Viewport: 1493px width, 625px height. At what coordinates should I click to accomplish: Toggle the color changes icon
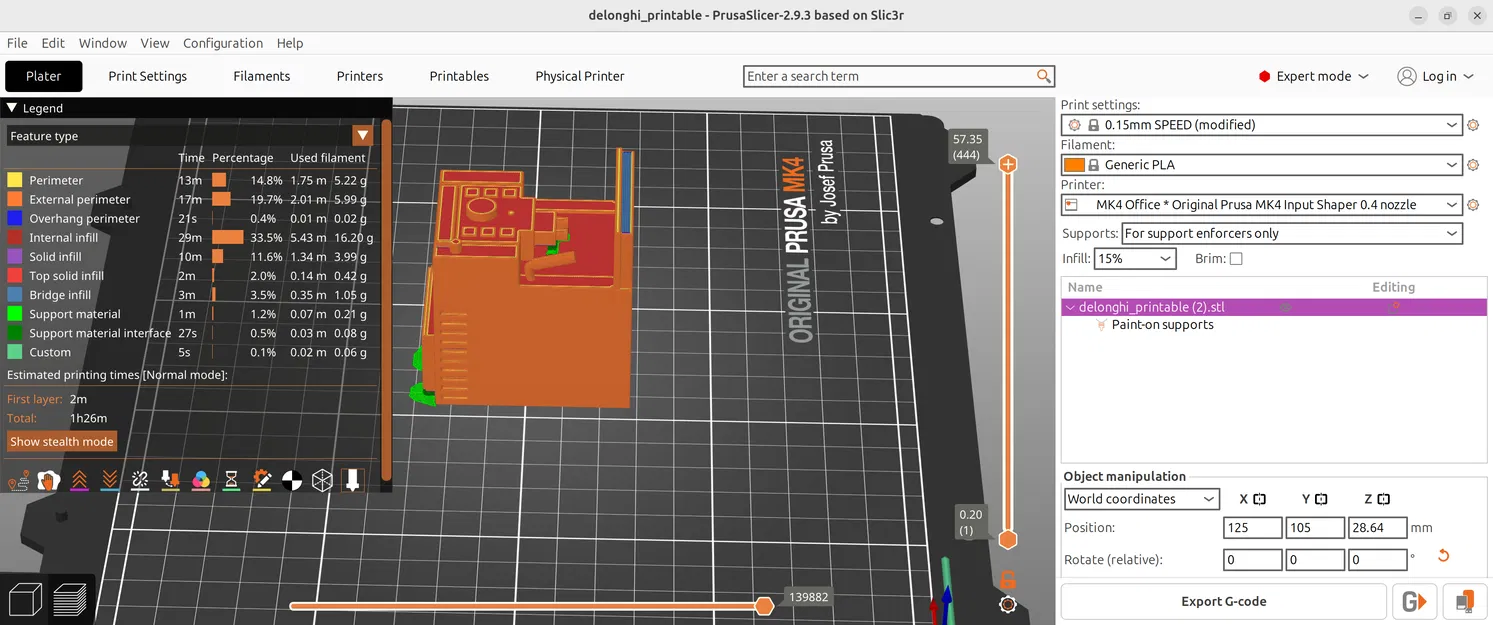[x=201, y=481]
